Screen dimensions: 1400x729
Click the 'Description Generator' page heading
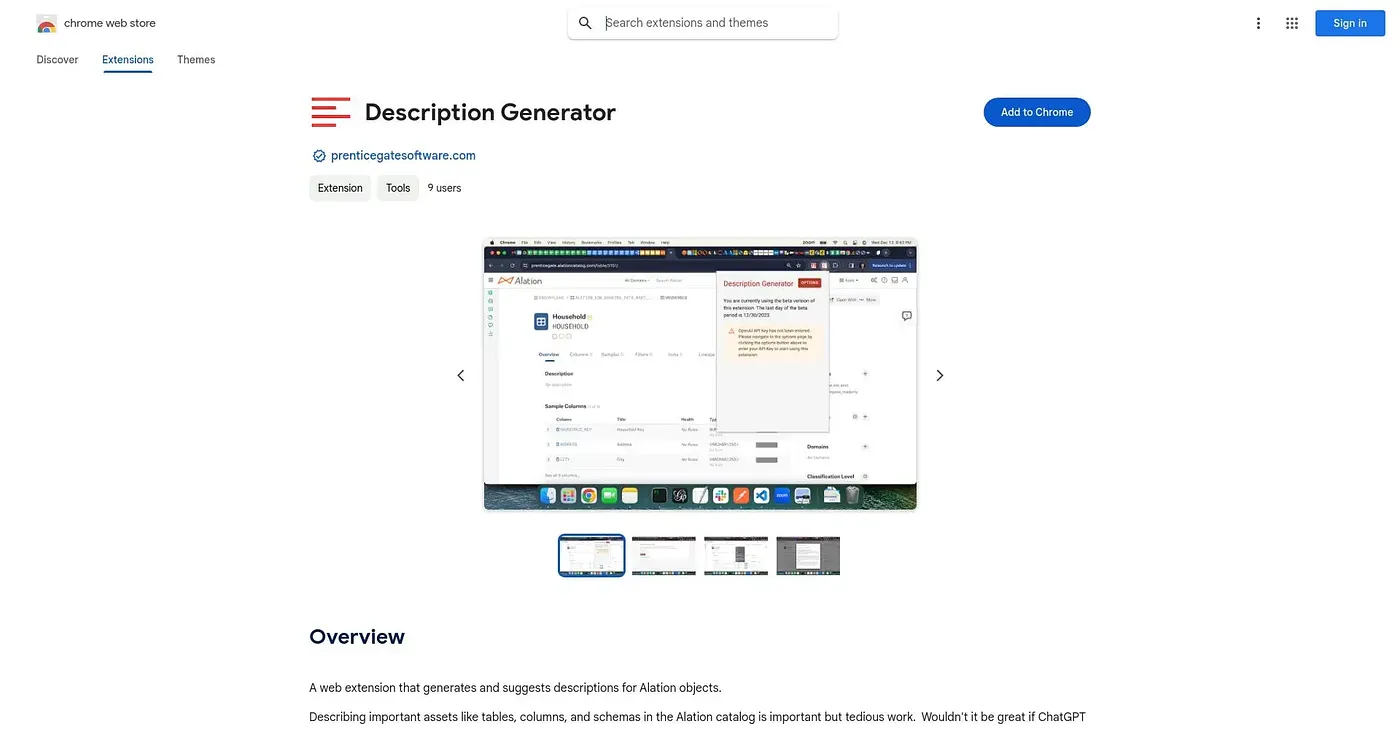tap(490, 112)
